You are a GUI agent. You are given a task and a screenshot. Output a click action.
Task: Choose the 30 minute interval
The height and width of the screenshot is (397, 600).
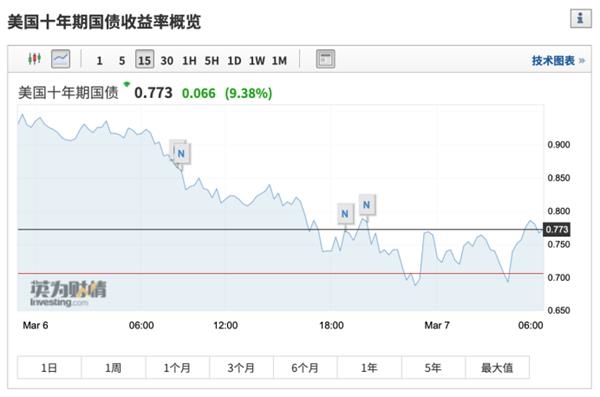click(167, 60)
